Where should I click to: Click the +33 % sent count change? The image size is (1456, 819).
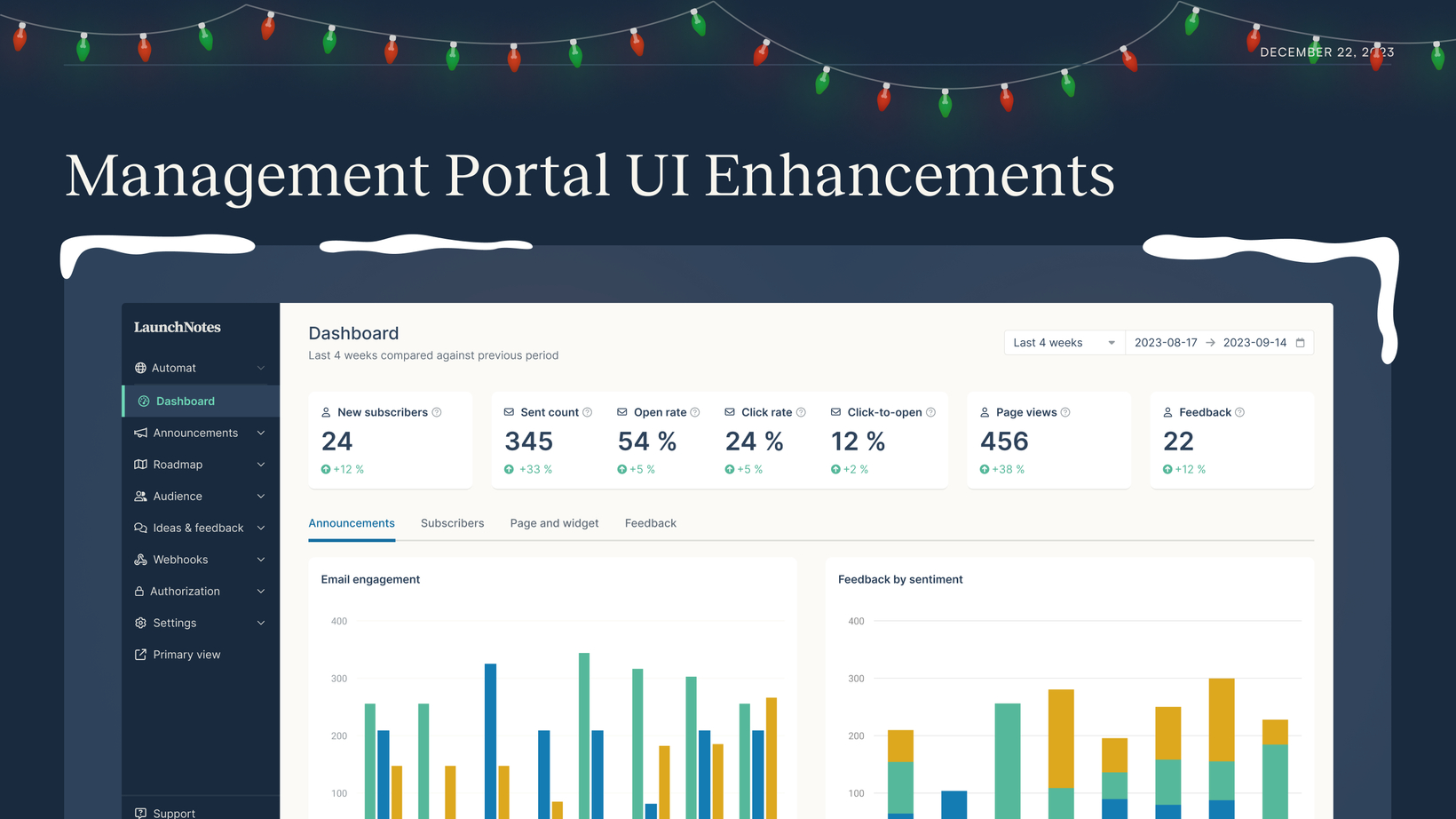pyautogui.click(x=528, y=469)
